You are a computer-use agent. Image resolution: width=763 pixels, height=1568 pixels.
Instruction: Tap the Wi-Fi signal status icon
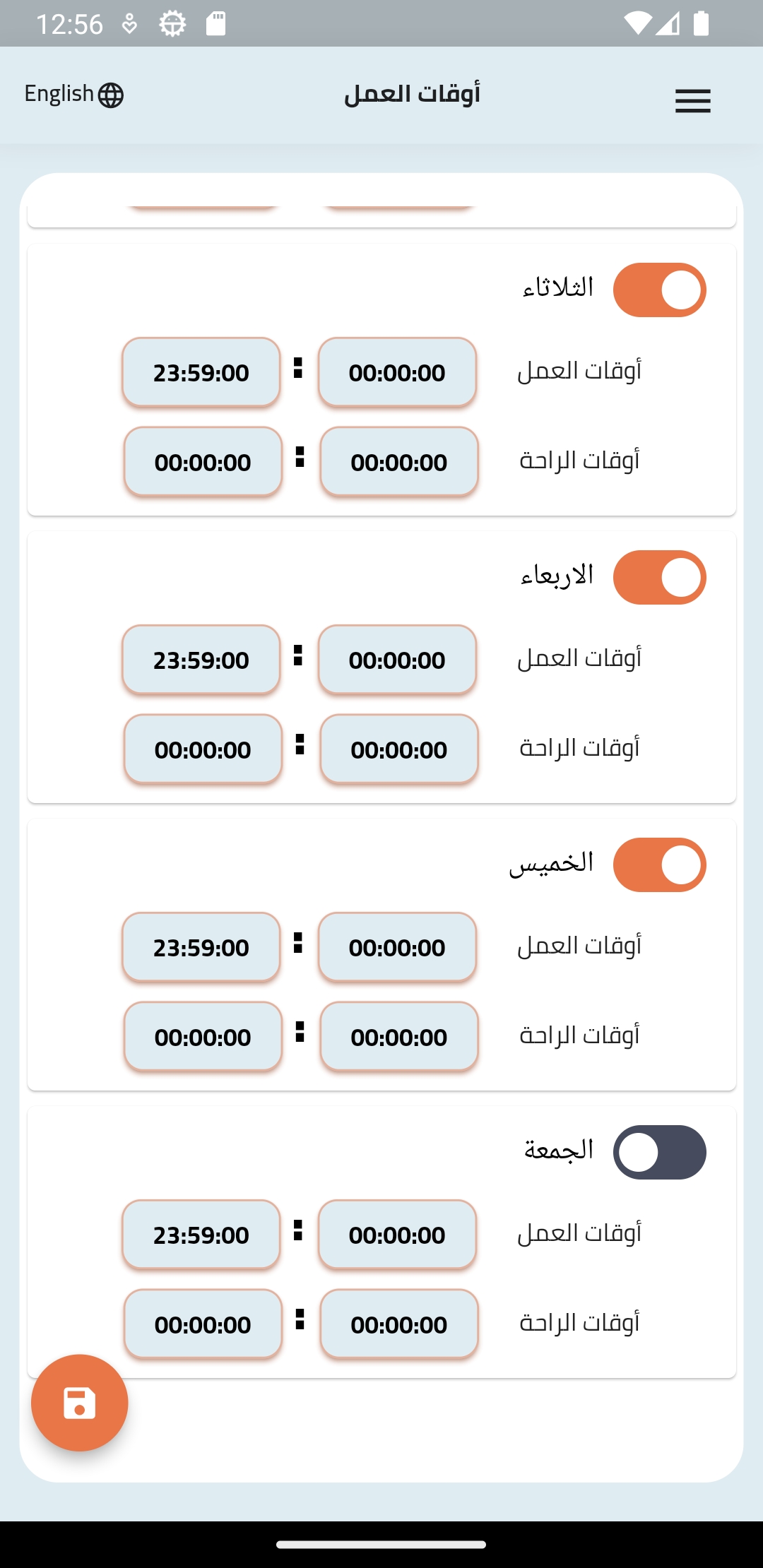pos(637,23)
